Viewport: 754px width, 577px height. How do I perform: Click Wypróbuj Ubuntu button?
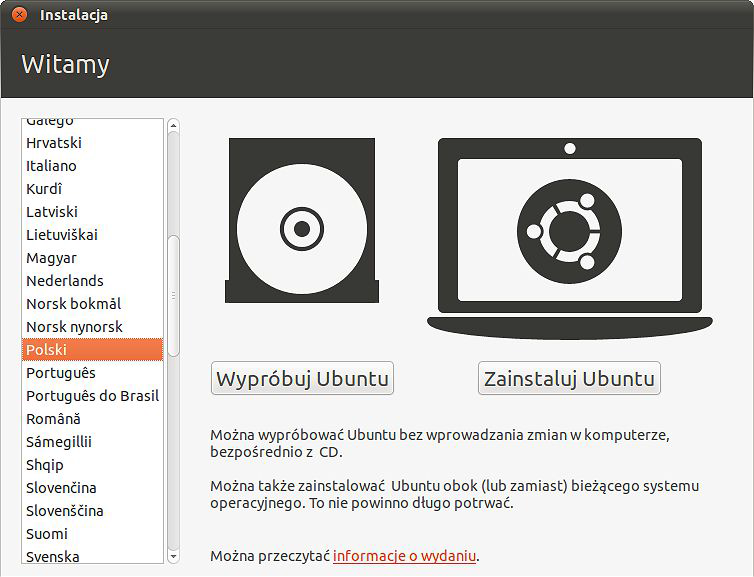[x=302, y=378]
